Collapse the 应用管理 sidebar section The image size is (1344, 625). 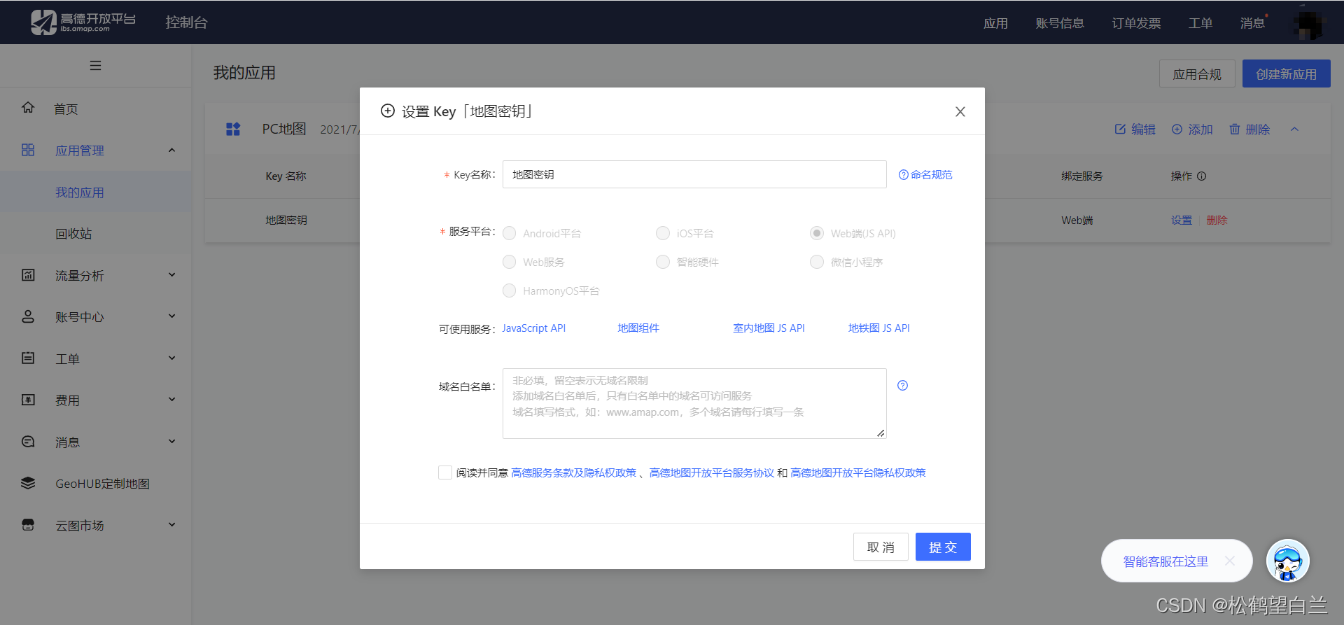coord(171,150)
